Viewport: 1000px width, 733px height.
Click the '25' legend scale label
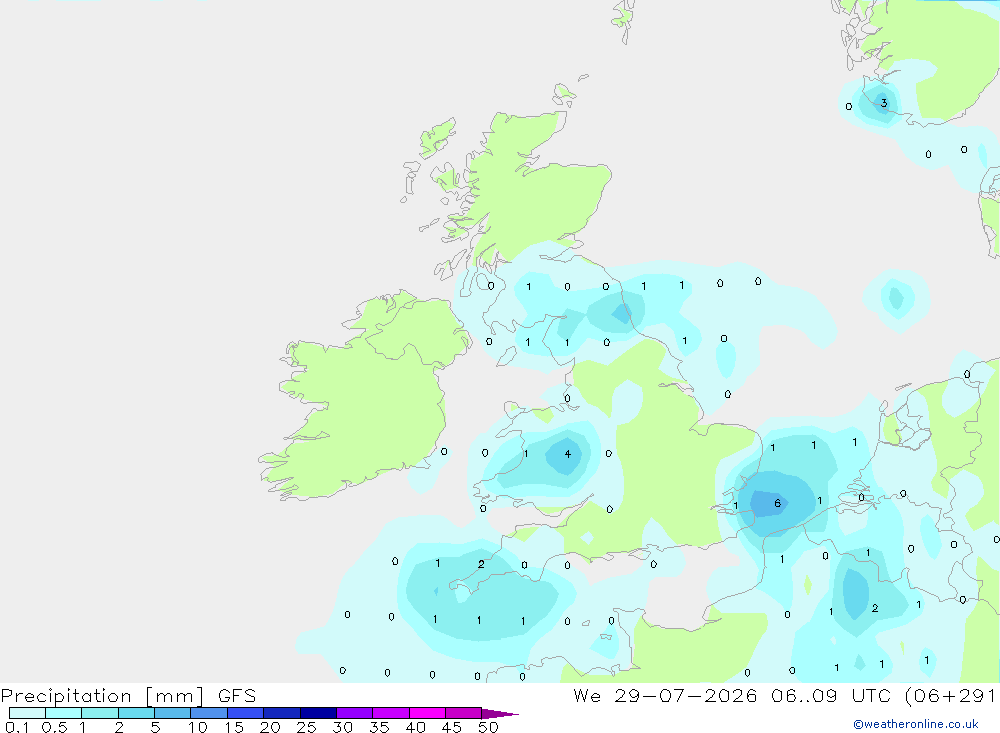[x=306, y=727]
